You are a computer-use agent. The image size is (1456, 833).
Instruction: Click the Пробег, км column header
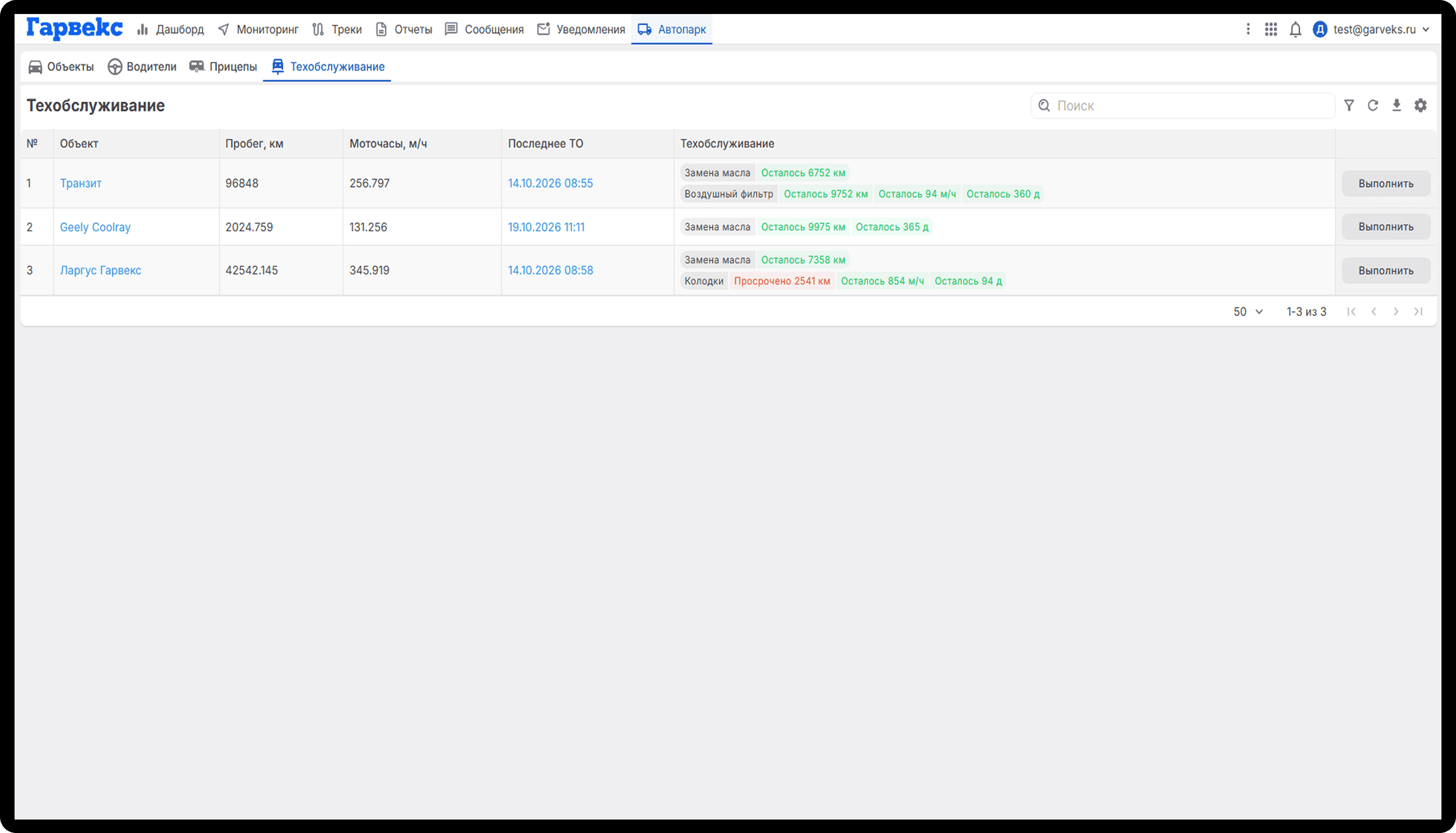point(254,143)
